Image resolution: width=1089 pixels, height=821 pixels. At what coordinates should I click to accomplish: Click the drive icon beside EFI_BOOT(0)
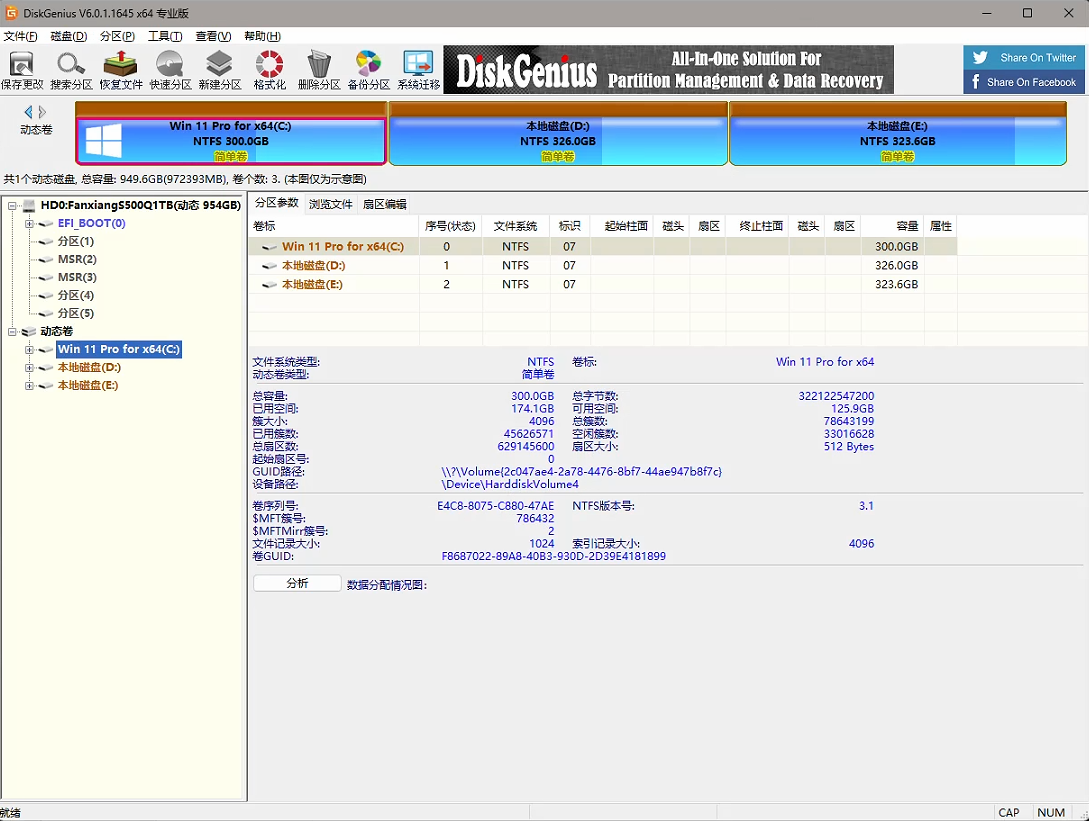pos(46,224)
